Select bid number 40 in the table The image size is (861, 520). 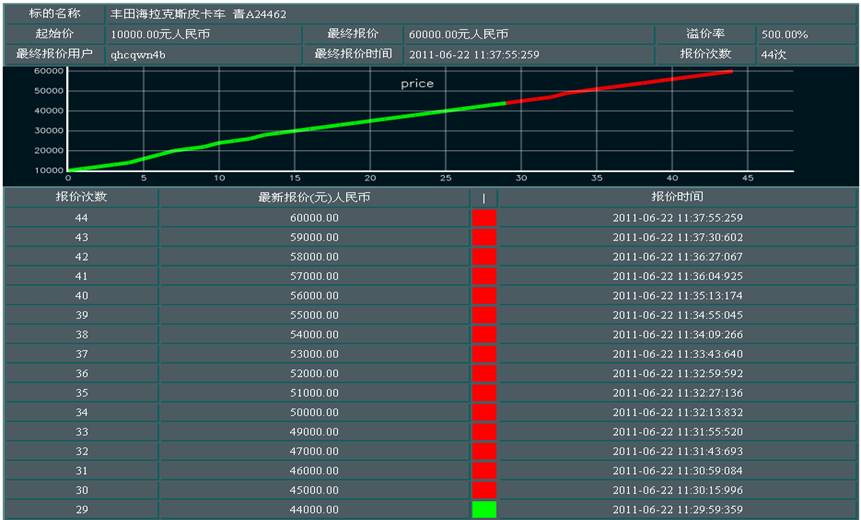(x=81, y=295)
